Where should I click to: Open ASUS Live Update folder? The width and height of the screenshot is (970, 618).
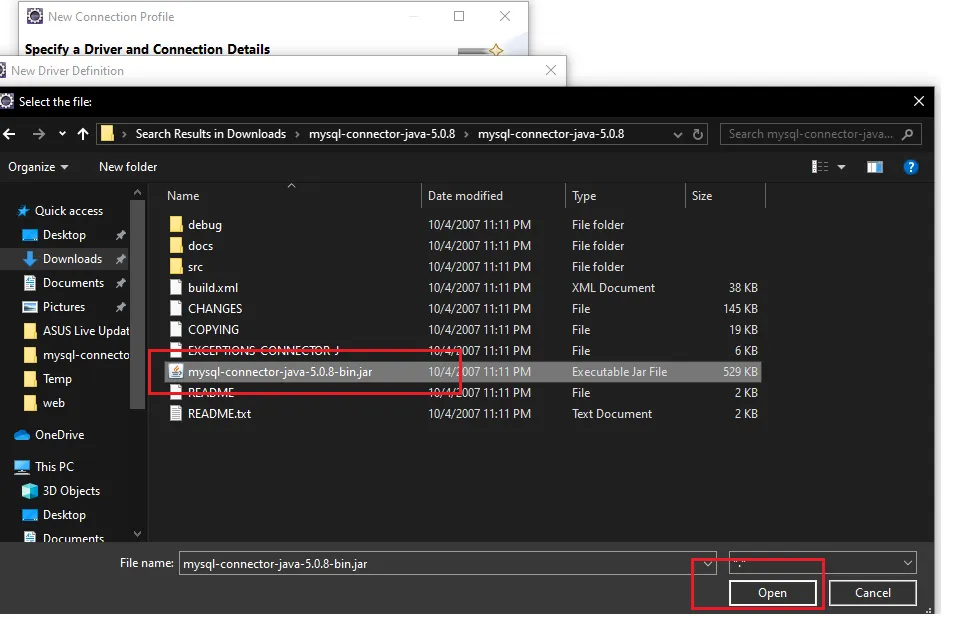(86, 332)
